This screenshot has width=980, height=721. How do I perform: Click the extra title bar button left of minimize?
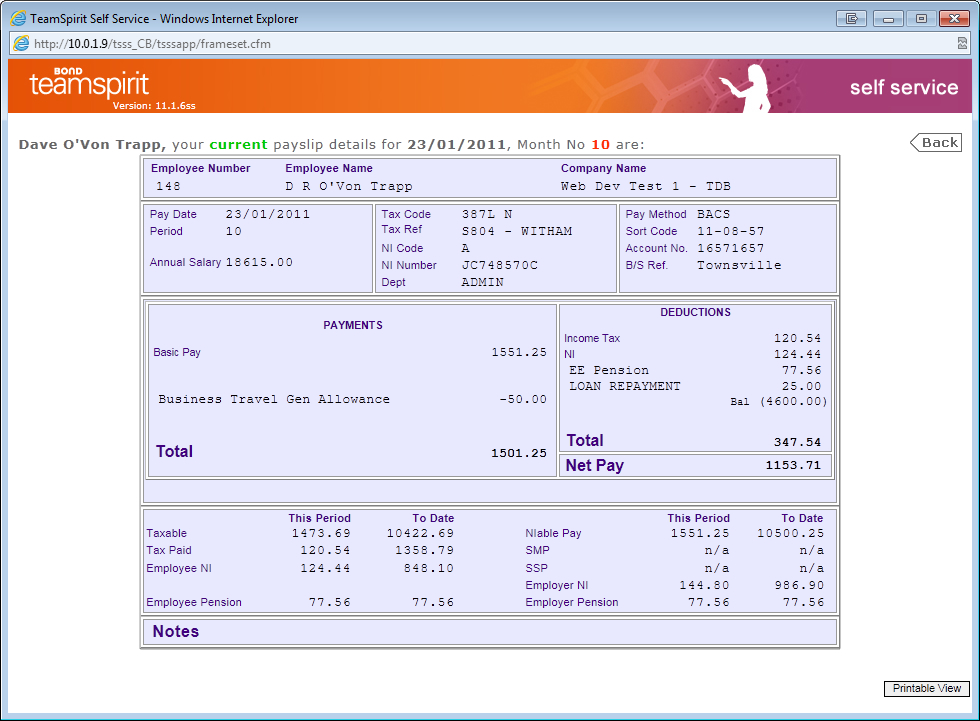tap(853, 18)
